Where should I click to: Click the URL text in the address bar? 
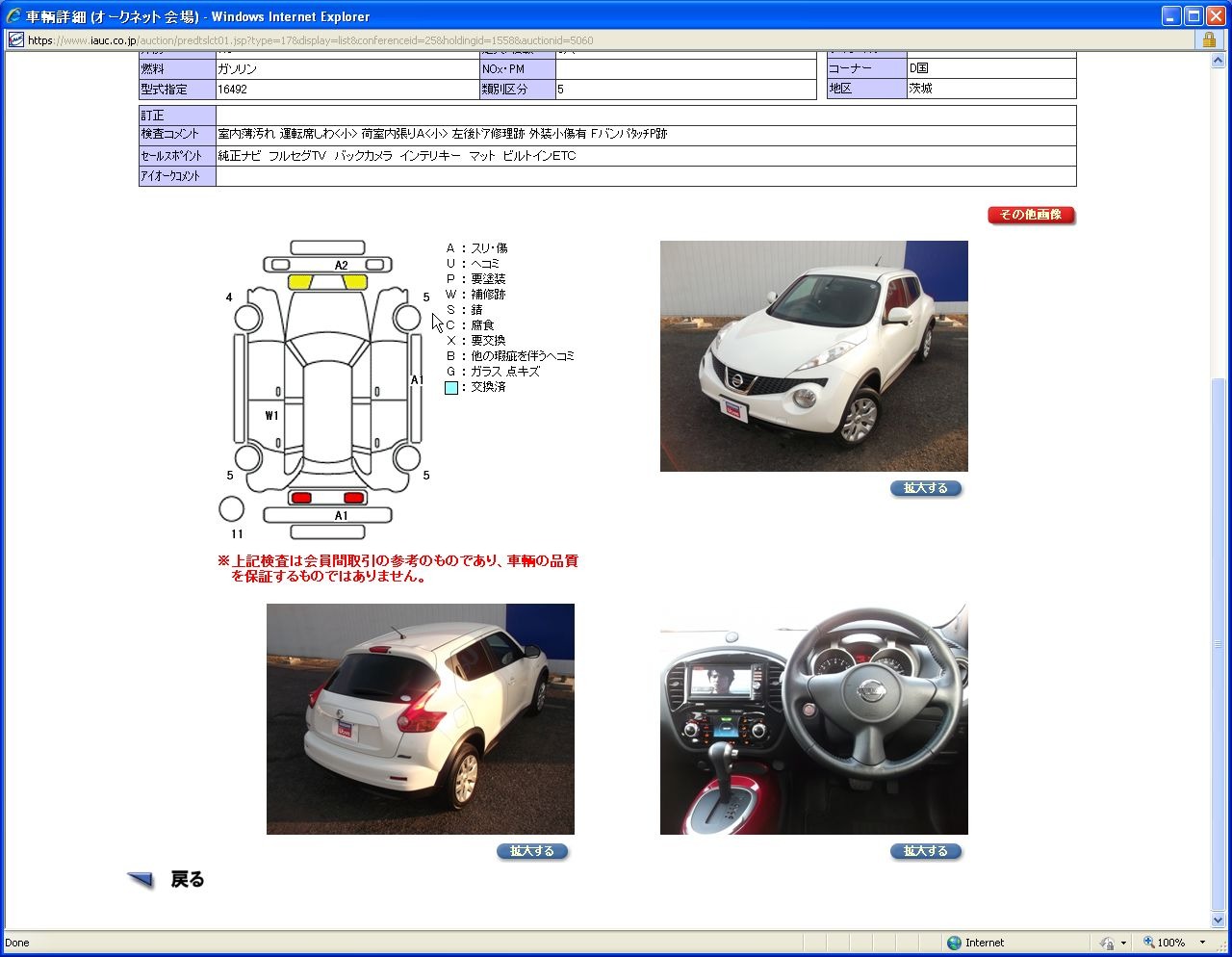click(x=308, y=40)
